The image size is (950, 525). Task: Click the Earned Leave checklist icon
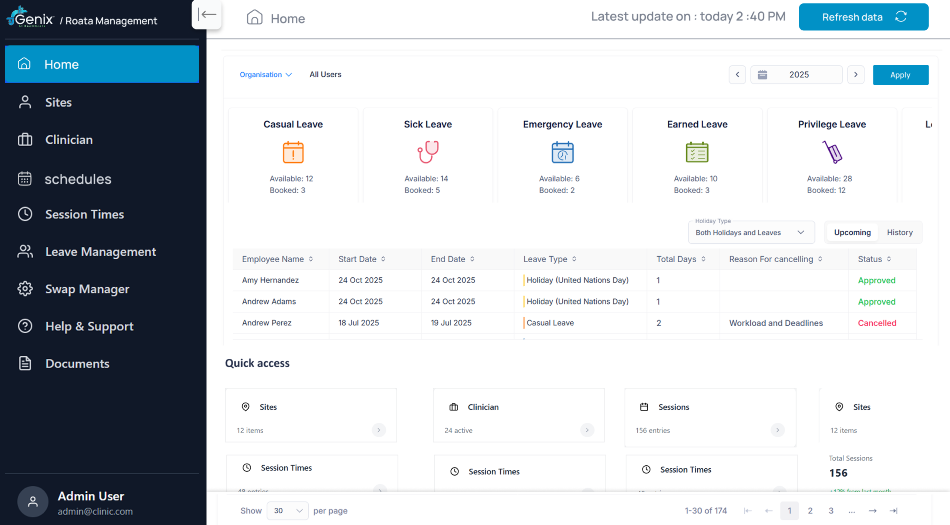tap(697, 152)
